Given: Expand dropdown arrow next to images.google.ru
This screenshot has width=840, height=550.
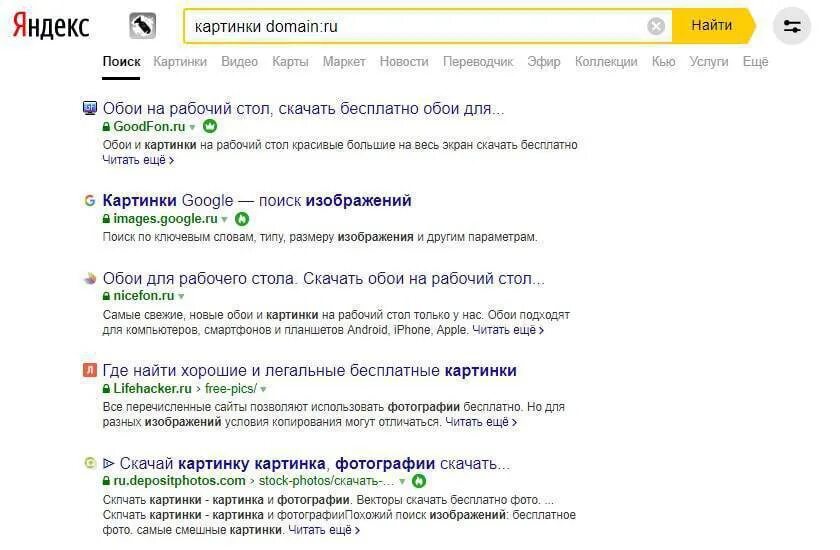Looking at the screenshot, I should point(224,220).
